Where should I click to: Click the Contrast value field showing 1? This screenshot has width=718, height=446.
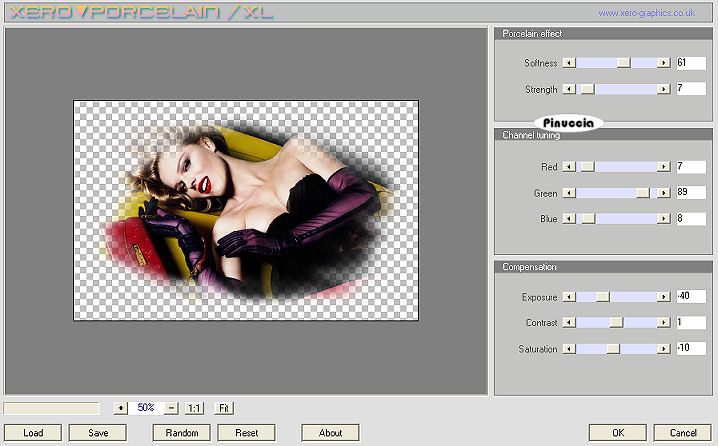pos(691,322)
